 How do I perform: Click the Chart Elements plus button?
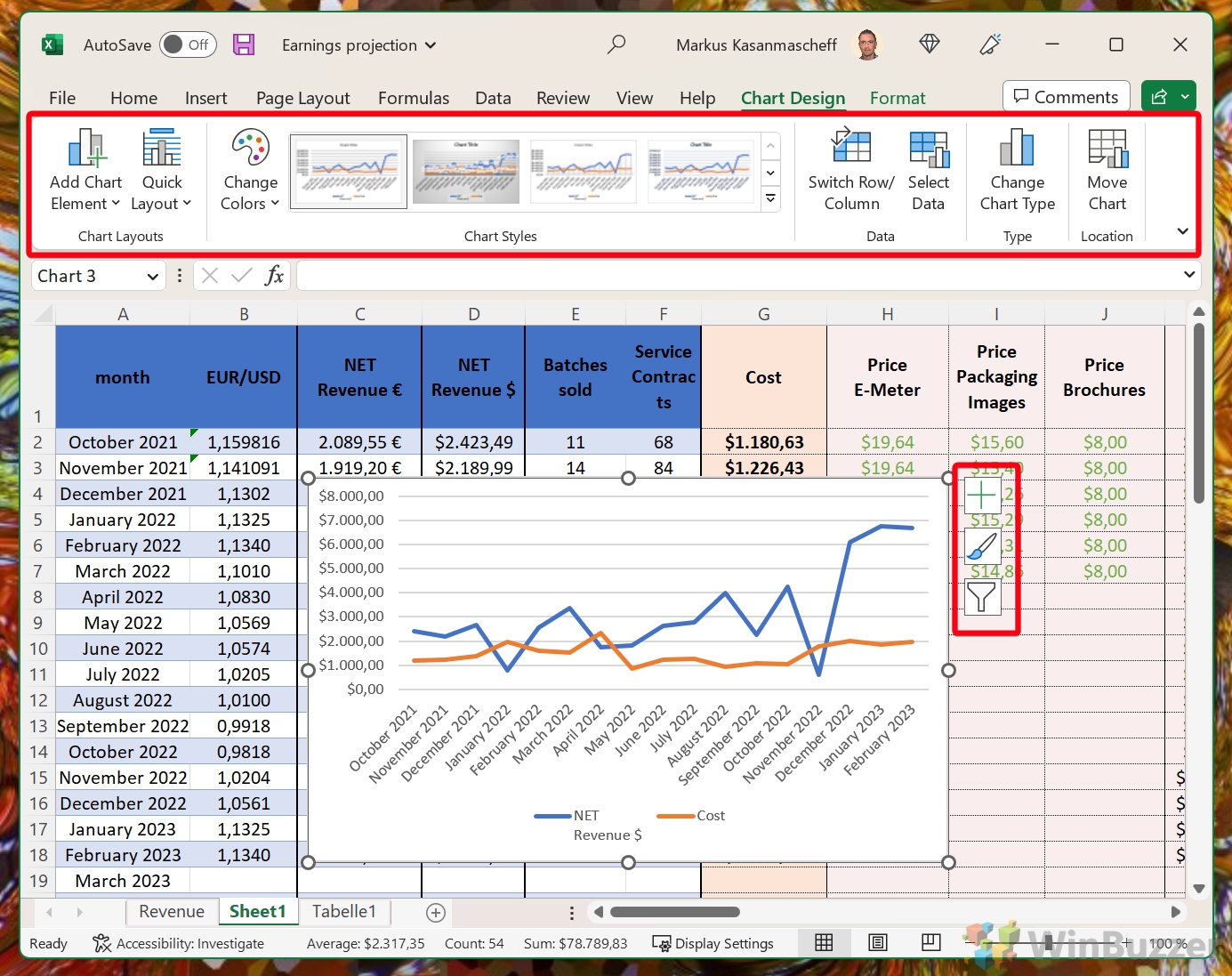pos(982,496)
